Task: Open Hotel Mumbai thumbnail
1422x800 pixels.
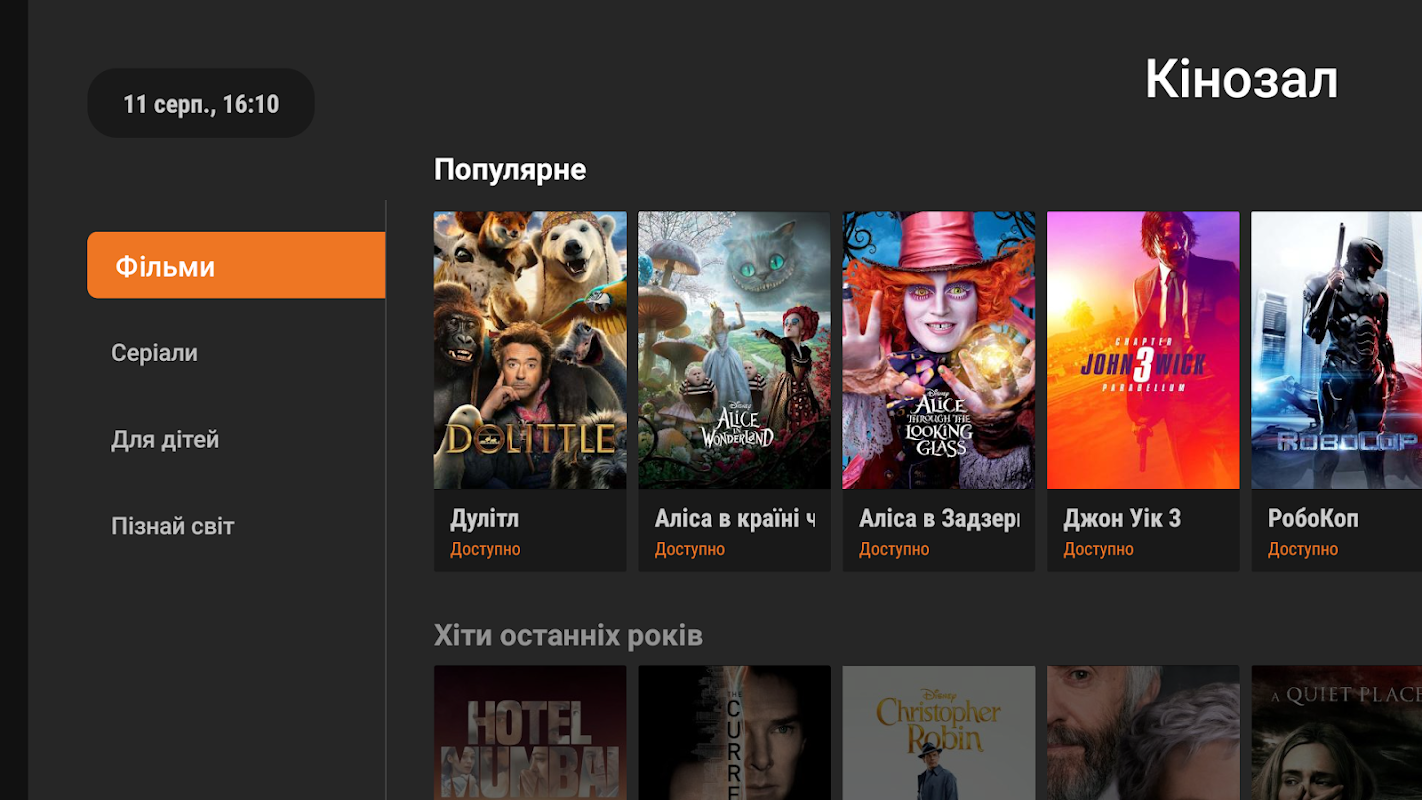Action: click(530, 733)
